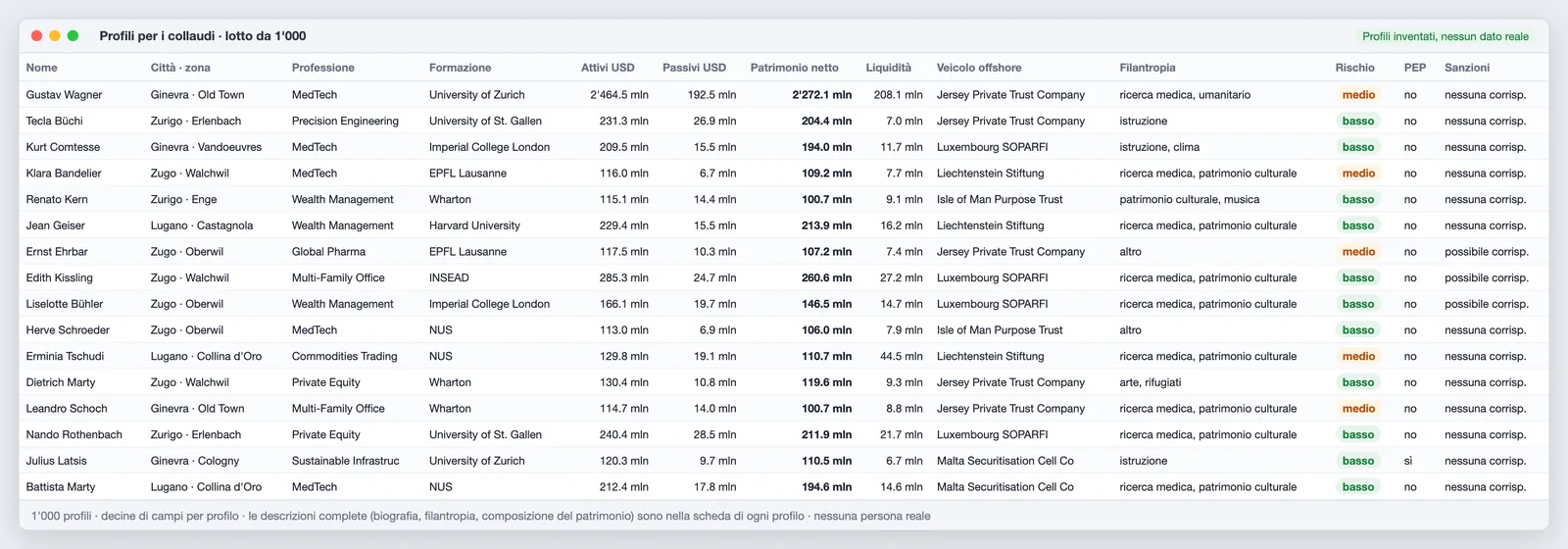Select the name Ernst Ehrbar
Screen dimensions: 1568x549
click(x=57, y=252)
